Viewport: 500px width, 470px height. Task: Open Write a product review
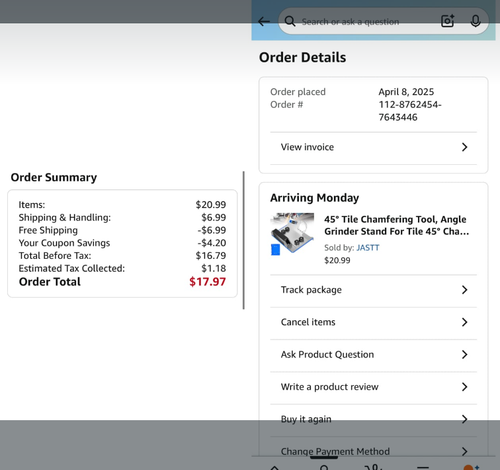[373, 387]
